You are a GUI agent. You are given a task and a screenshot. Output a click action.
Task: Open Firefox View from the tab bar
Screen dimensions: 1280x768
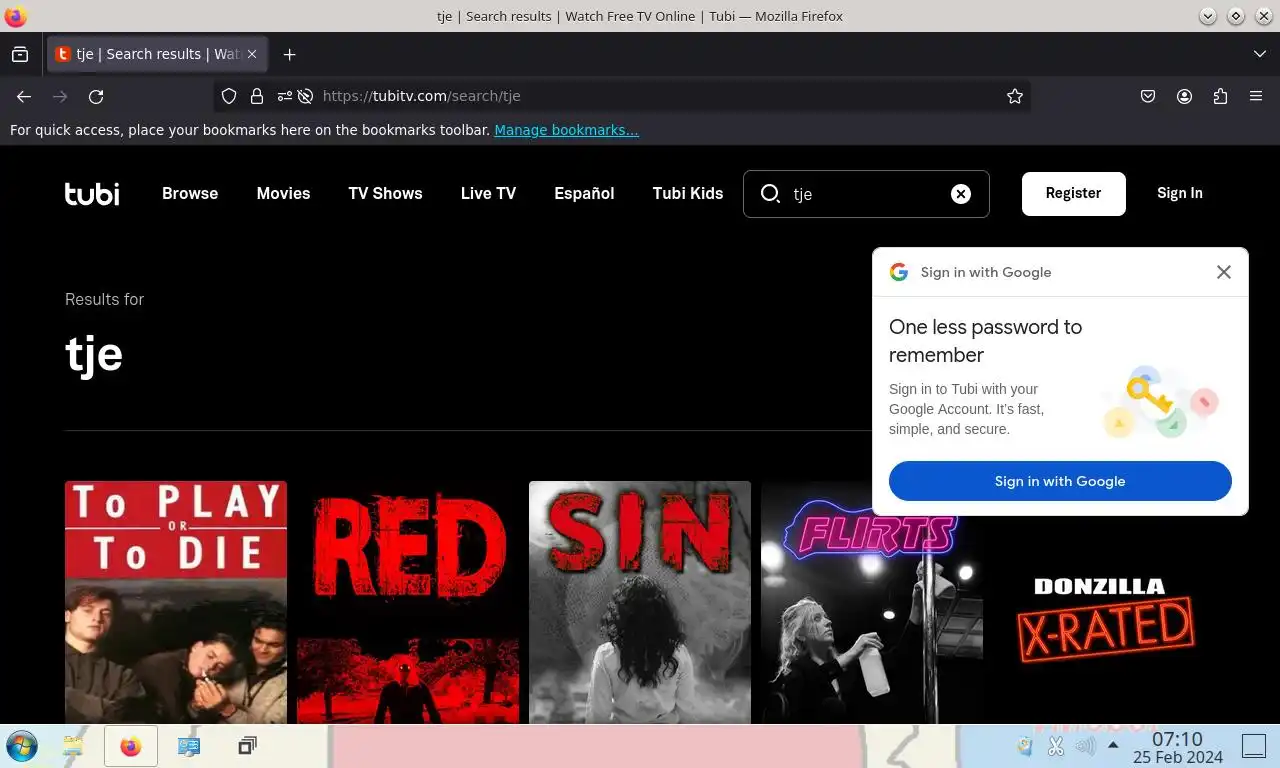click(20, 54)
